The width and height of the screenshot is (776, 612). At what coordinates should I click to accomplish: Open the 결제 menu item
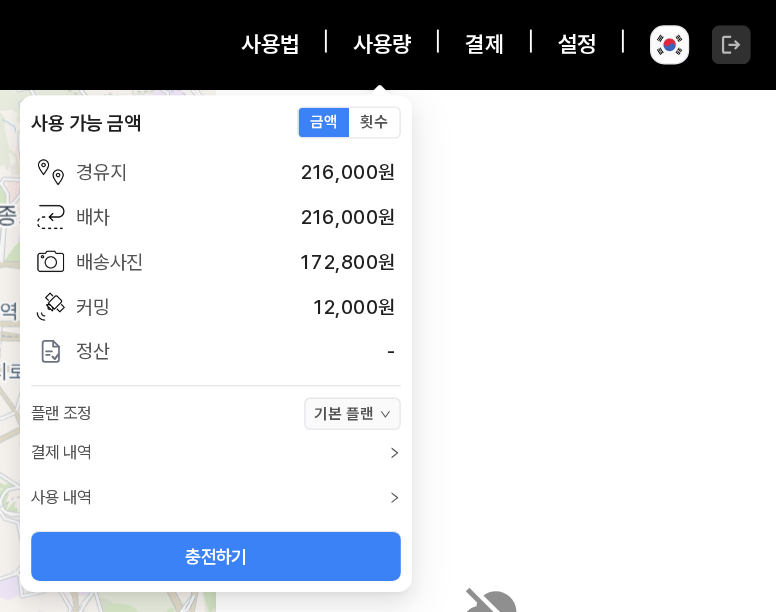tap(484, 44)
